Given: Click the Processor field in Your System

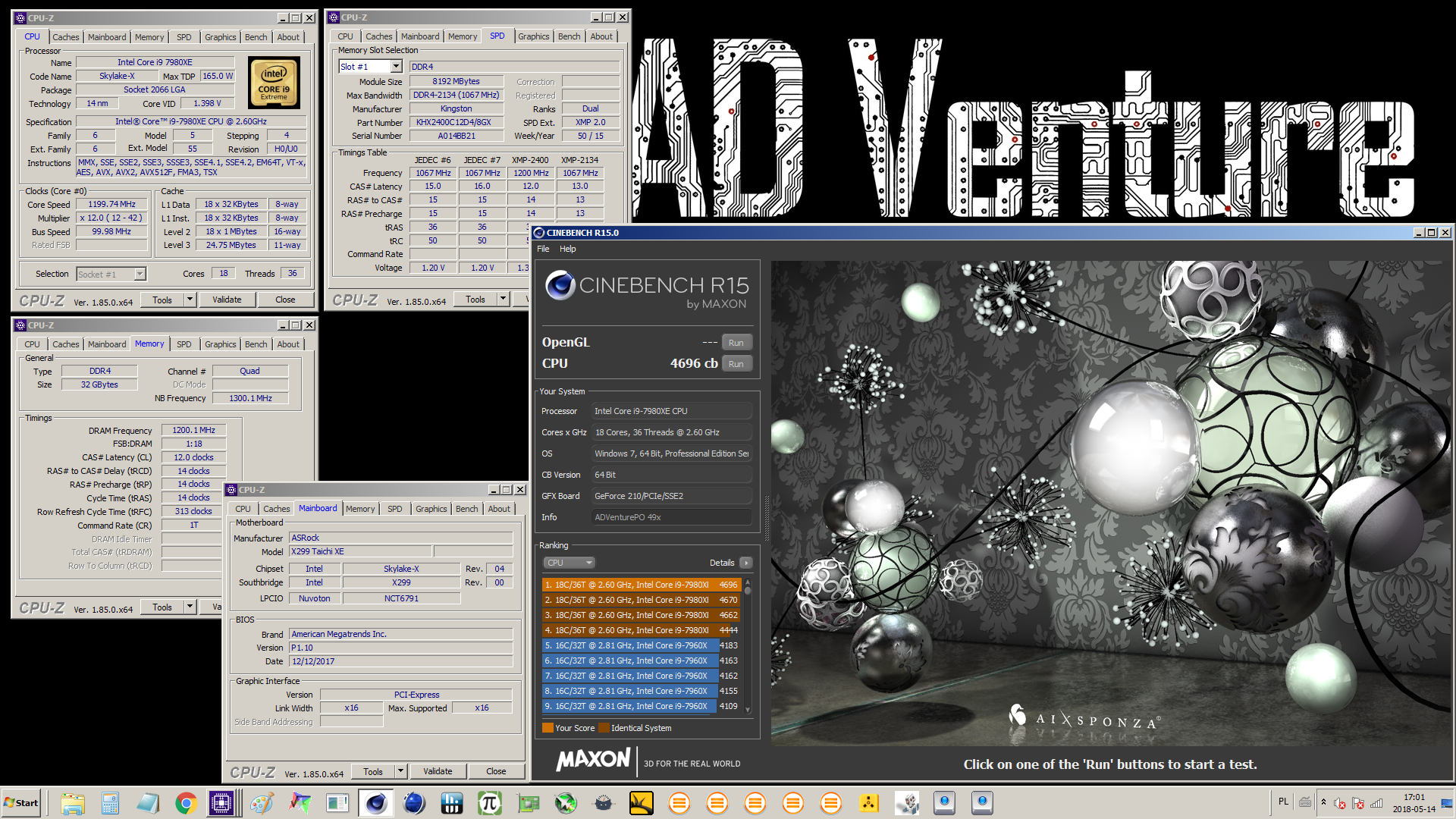Looking at the screenshot, I should click(x=671, y=411).
